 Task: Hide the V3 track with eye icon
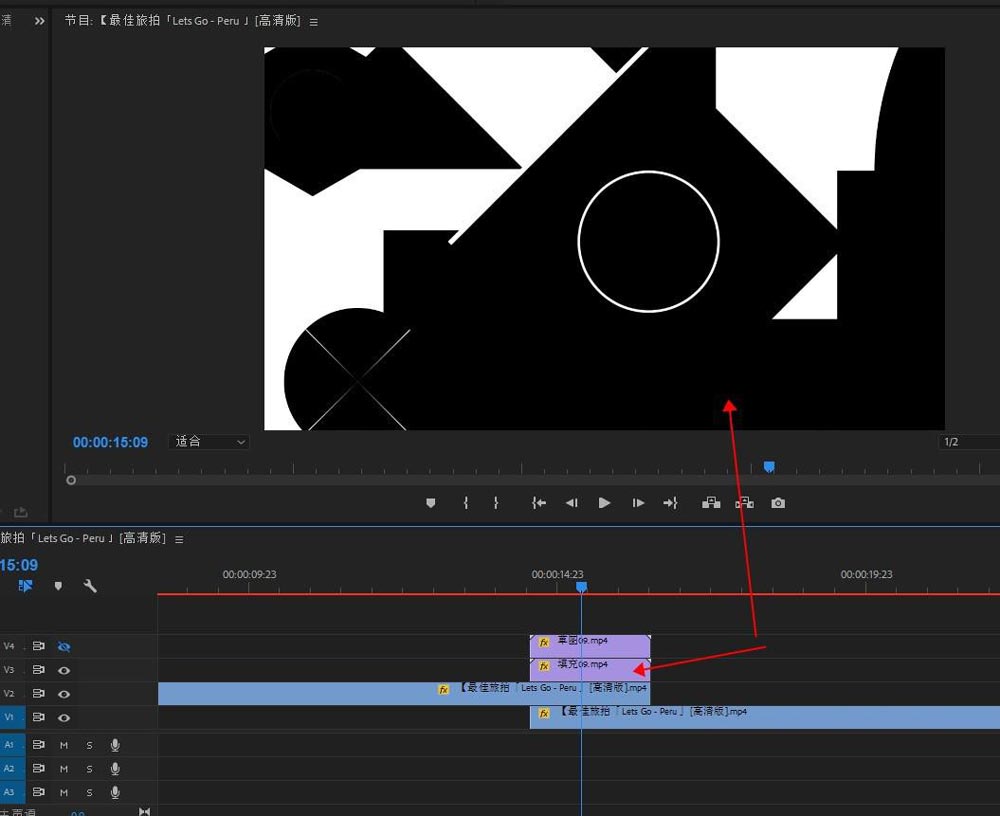click(x=64, y=670)
